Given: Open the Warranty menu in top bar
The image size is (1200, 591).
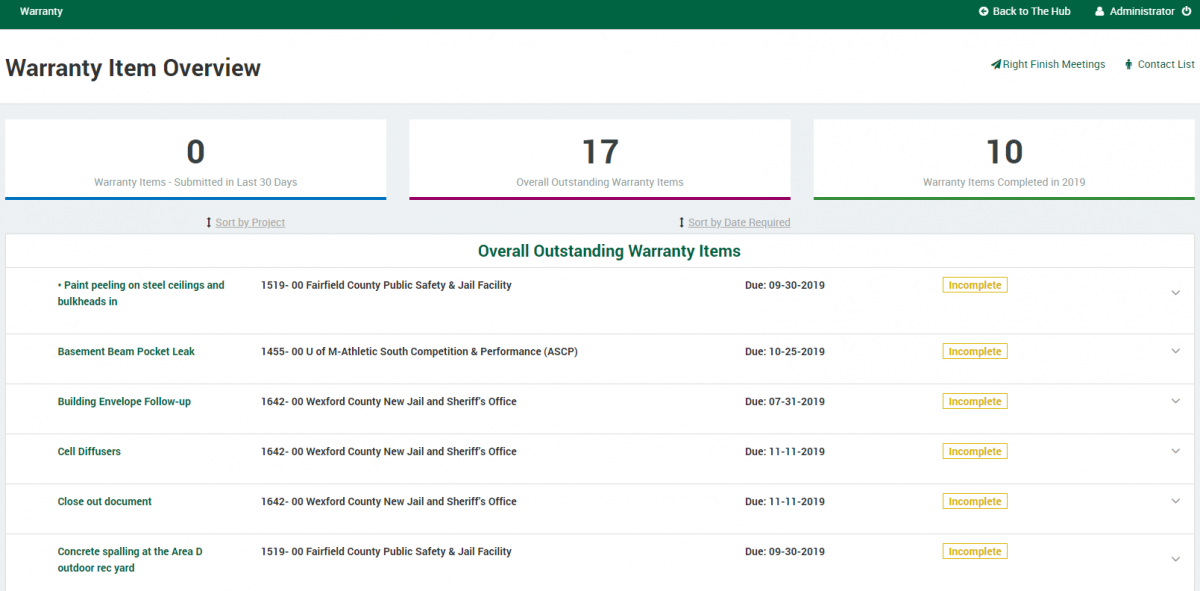Looking at the screenshot, I should tap(41, 11).
